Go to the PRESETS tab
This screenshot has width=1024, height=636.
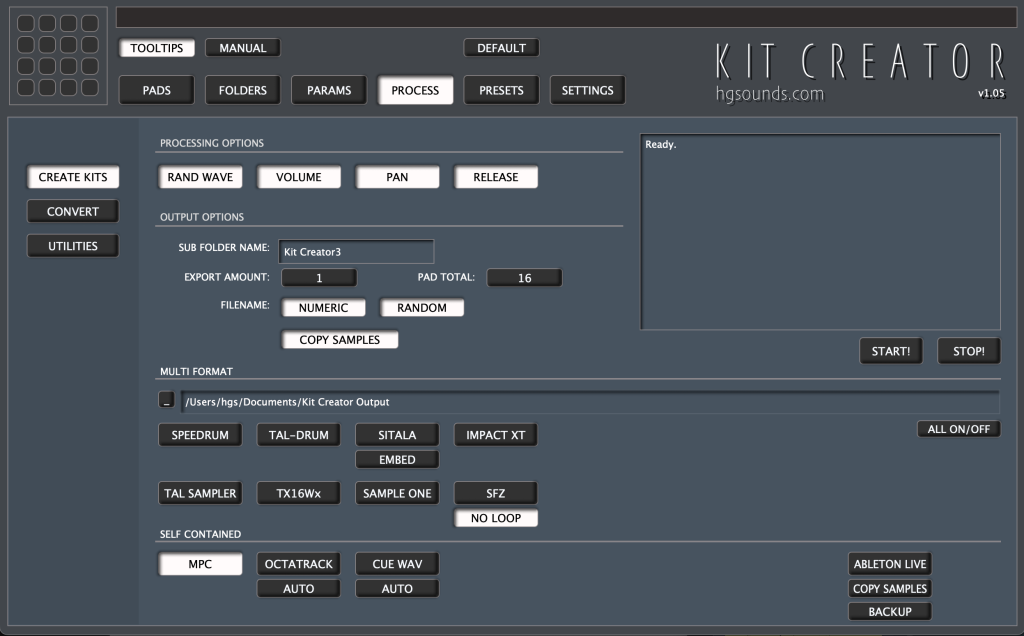tap(501, 90)
